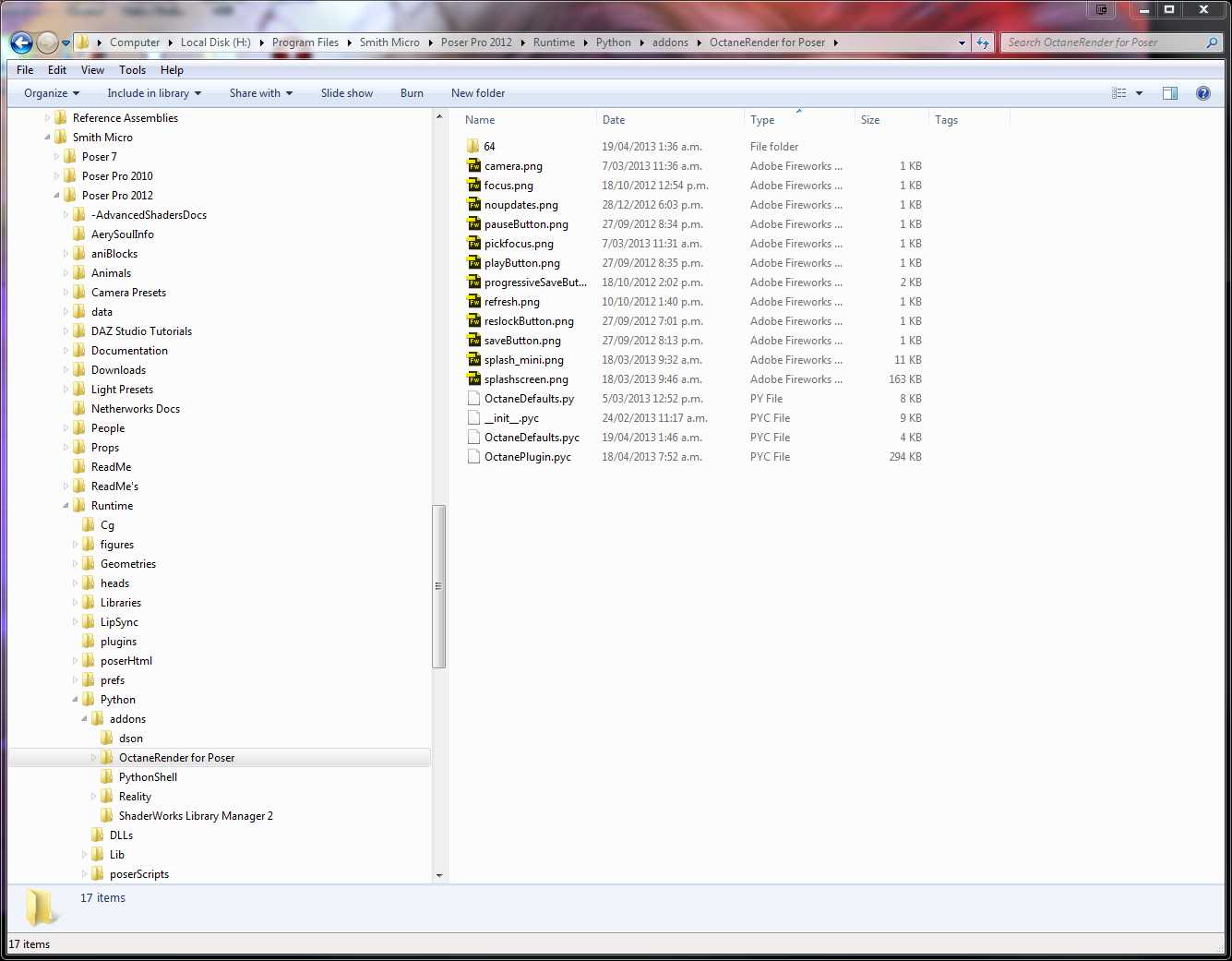Click the 64 folder icon
Screen dimensions: 1232x961
[x=473, y=146]
